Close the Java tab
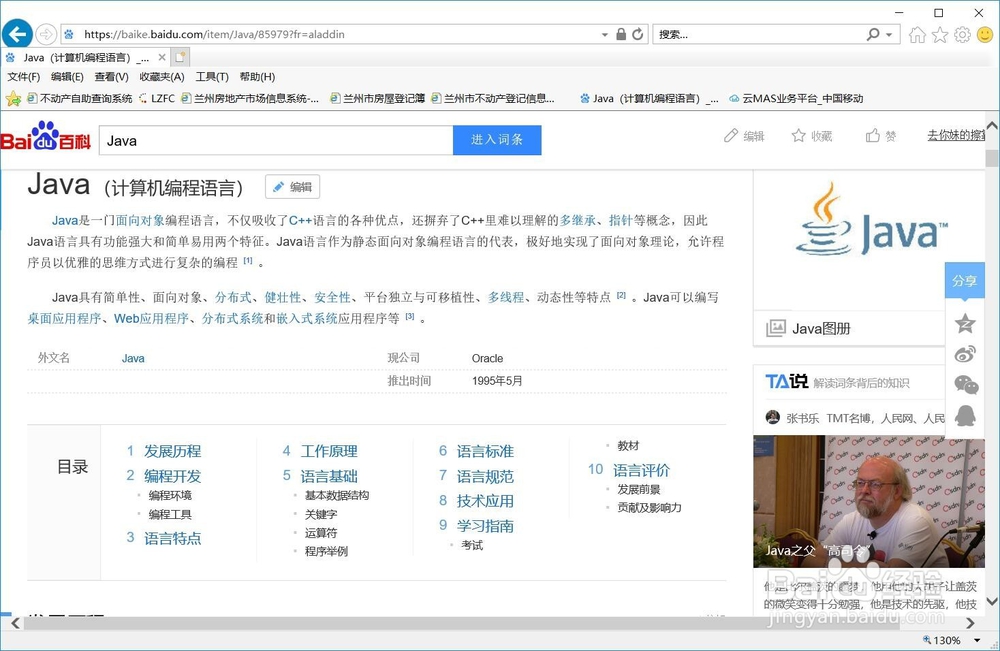The width and height of the screenshot is (1000, 651). coord(162,57)
